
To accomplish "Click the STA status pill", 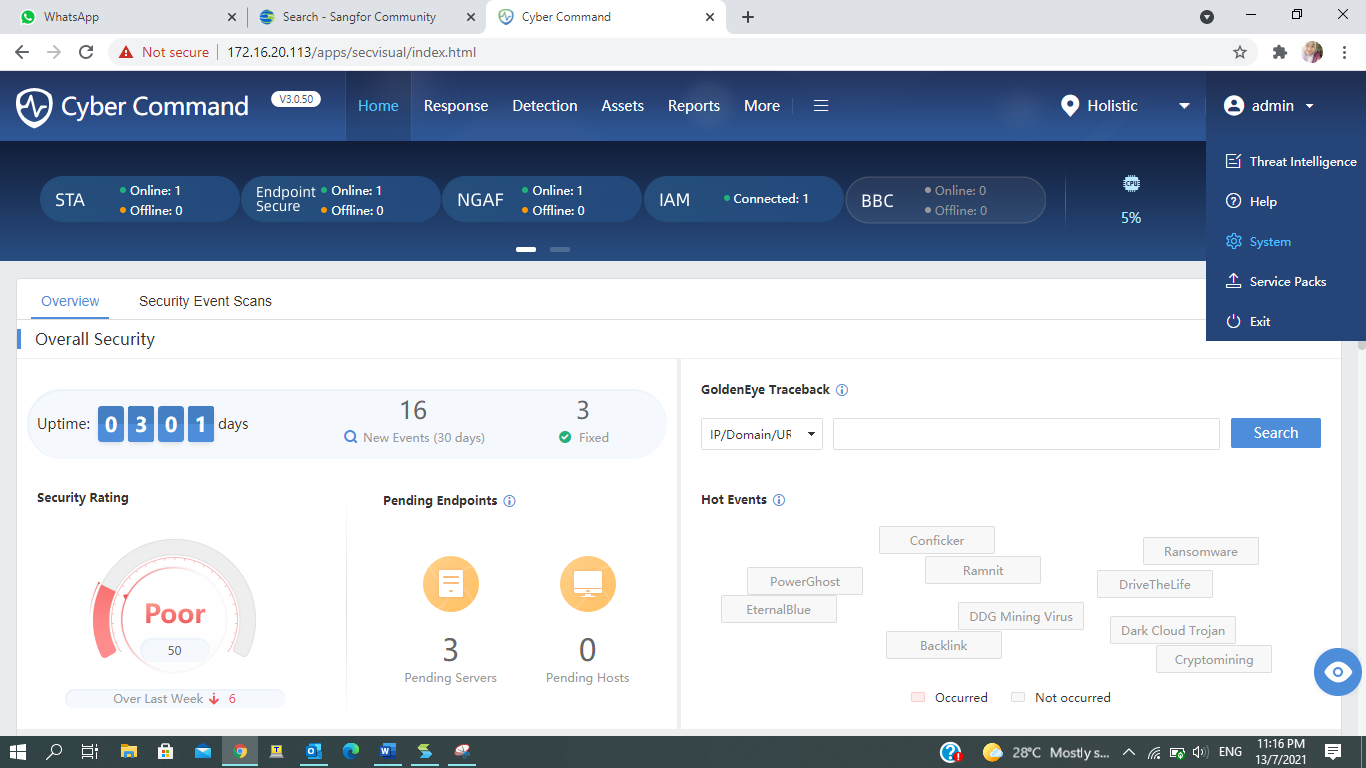I will [139, 200].
